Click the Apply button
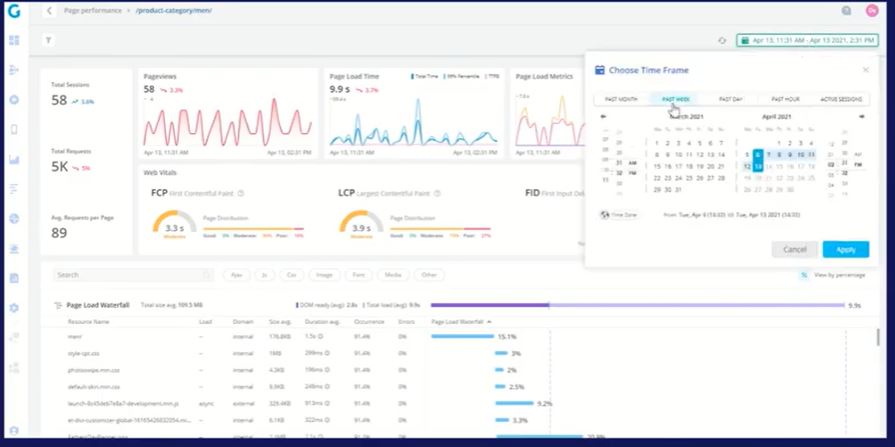This screenshot has height=447, width=895. pyautogui.click(x=845, y=249)
